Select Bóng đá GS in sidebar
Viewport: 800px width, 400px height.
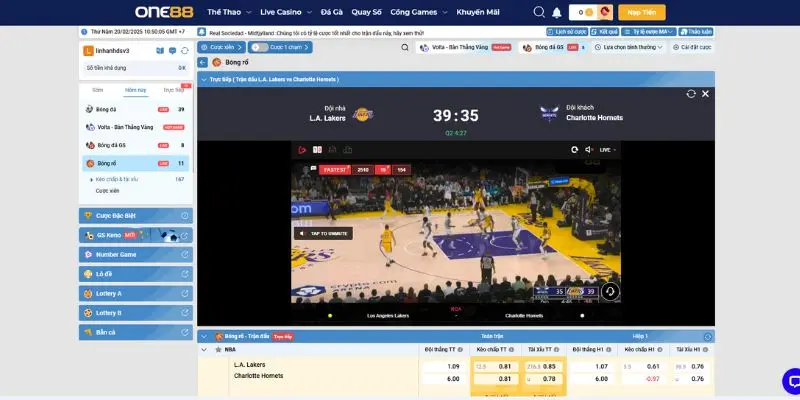tap(135, 145)
